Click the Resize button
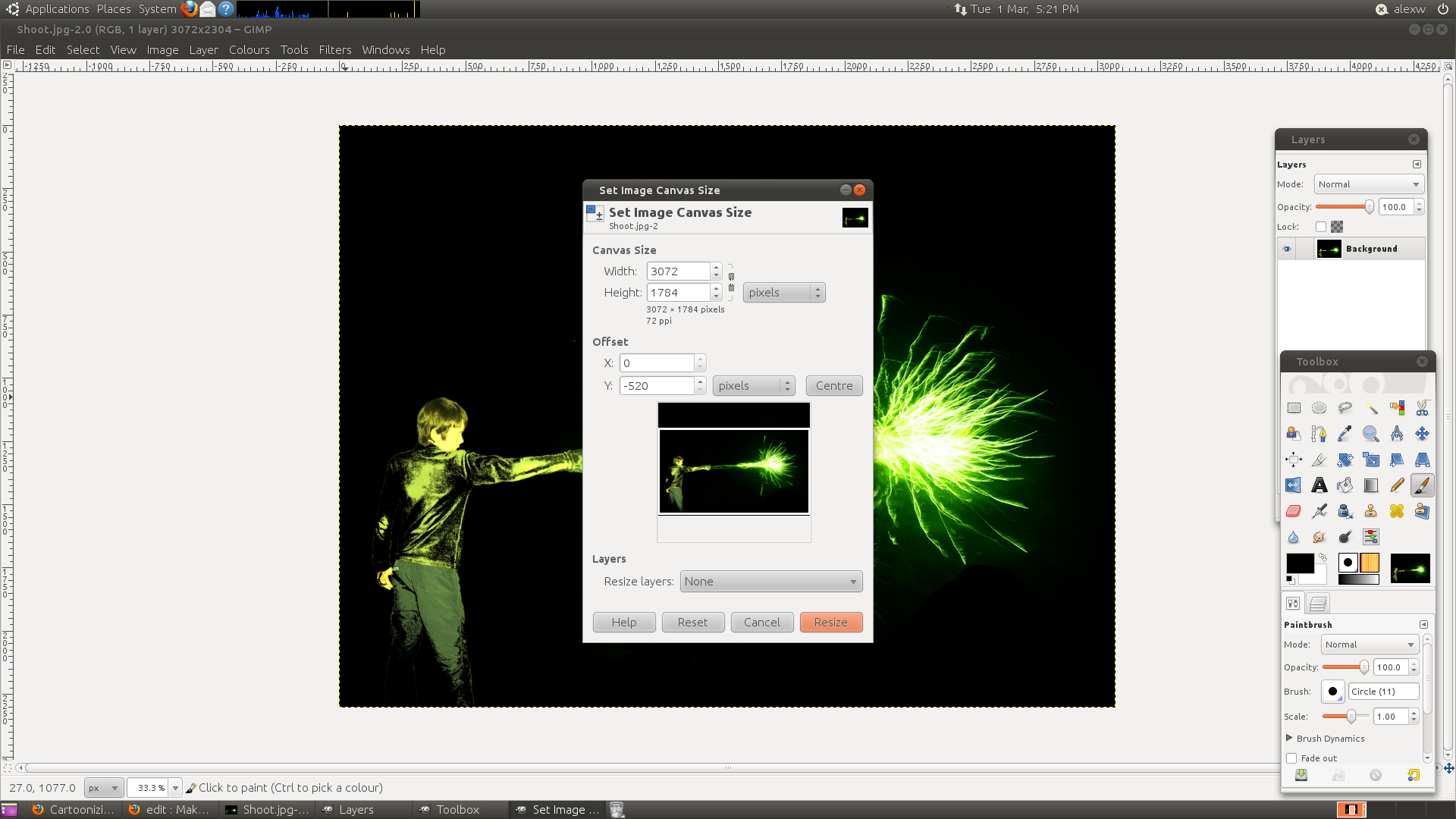Image resolution: width=1456 pixels, height=819 pixels. coord(831,623)
